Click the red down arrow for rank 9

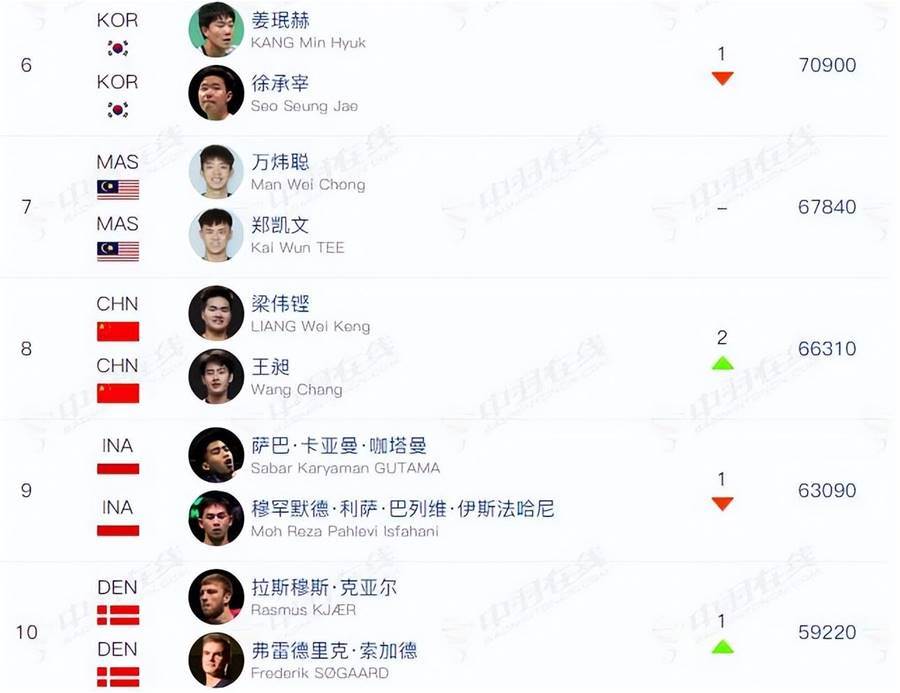722,504
